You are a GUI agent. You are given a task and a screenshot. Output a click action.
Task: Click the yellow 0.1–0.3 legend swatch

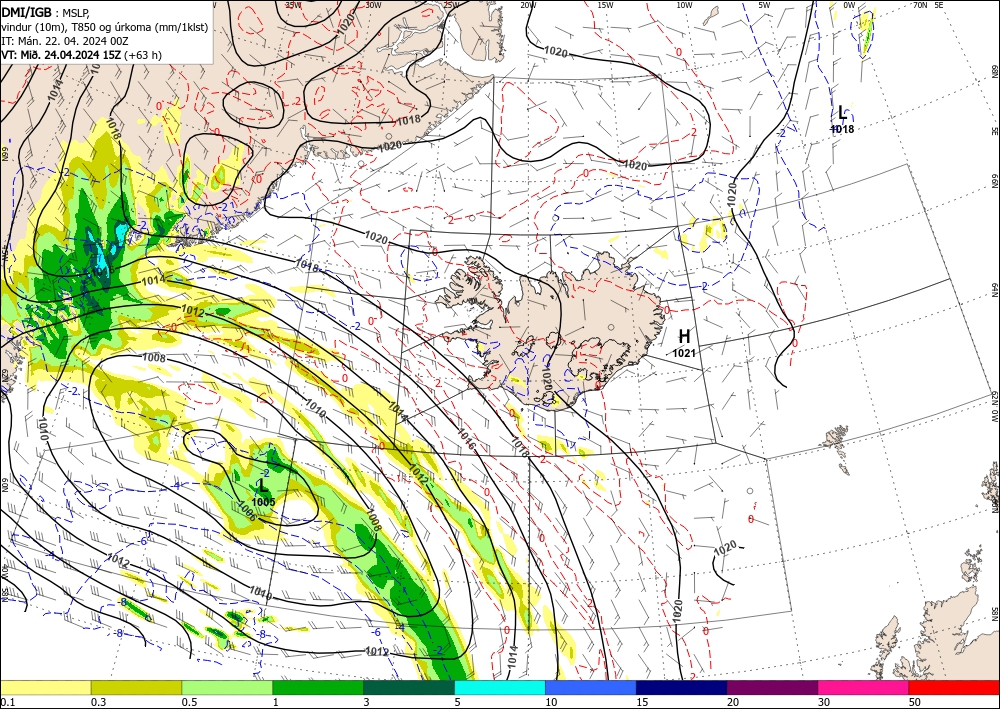click(x=45, y=687)
